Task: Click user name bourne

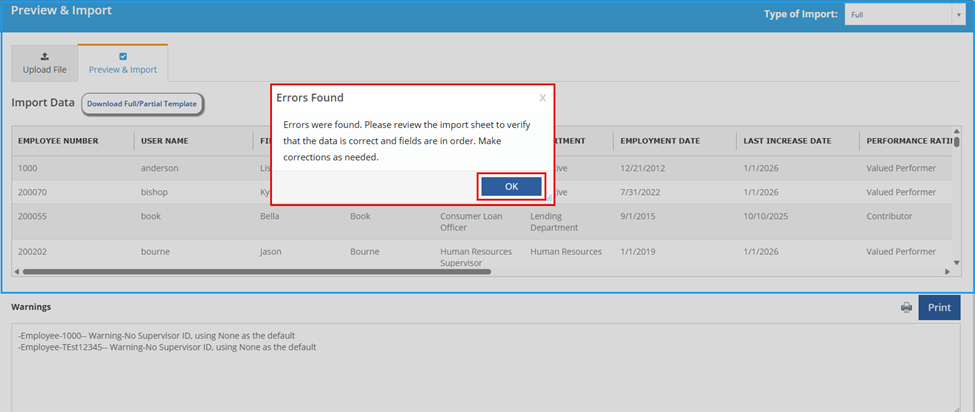Action: (x=155, y=252)
